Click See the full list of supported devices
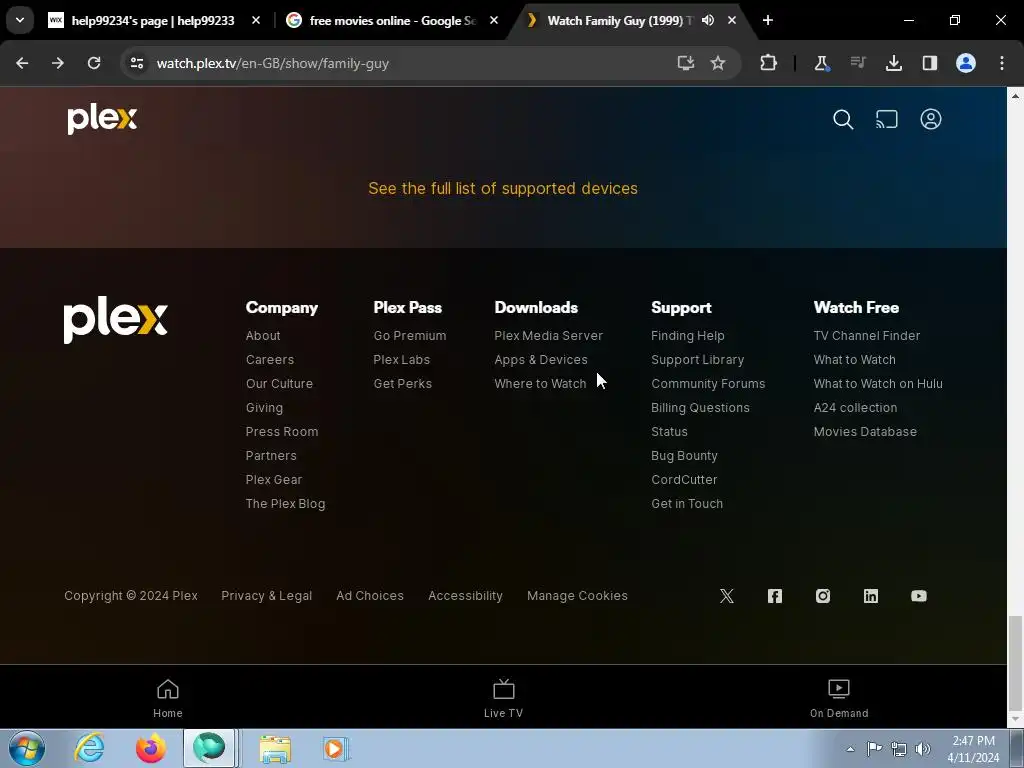Screen dimensions: 1024x768 [503, 188]
